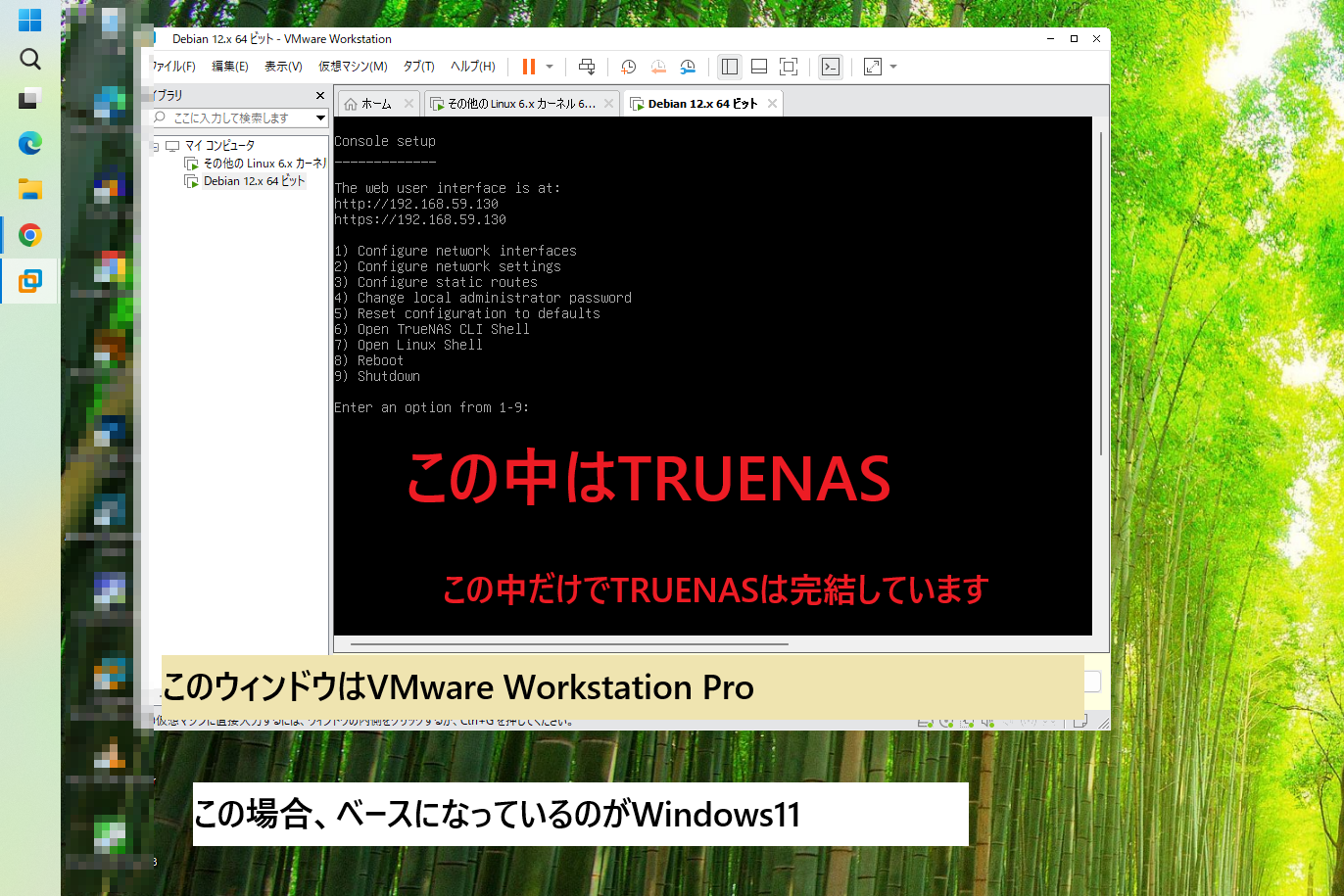Select Debian 12.x 64 ビット in library tree
Screen dimensions: 1344x896
pos(254,181)
